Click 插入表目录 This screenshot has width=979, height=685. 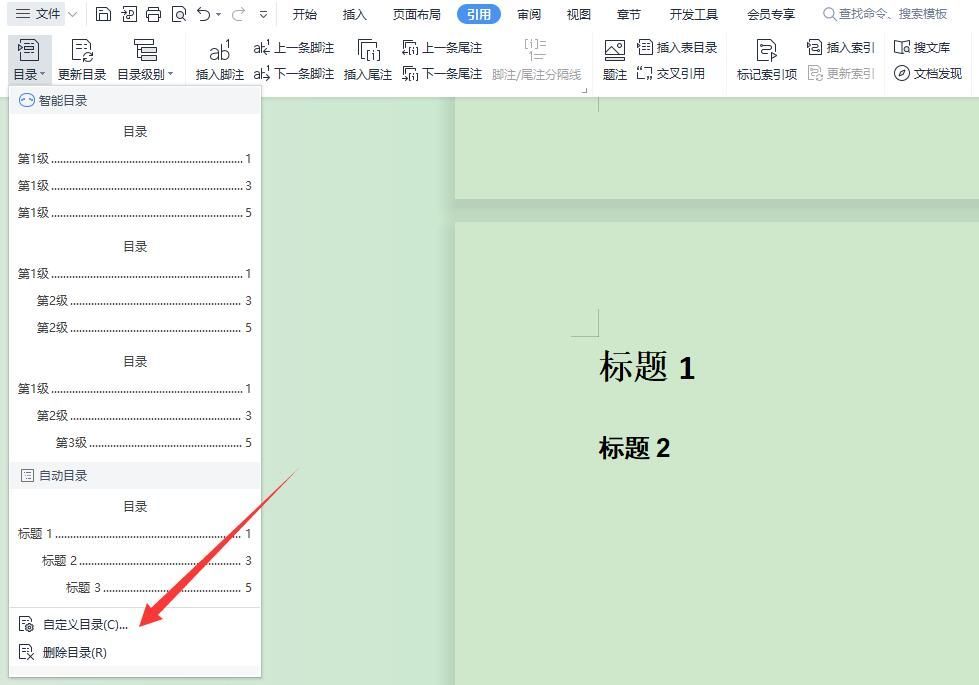[677, 47]
